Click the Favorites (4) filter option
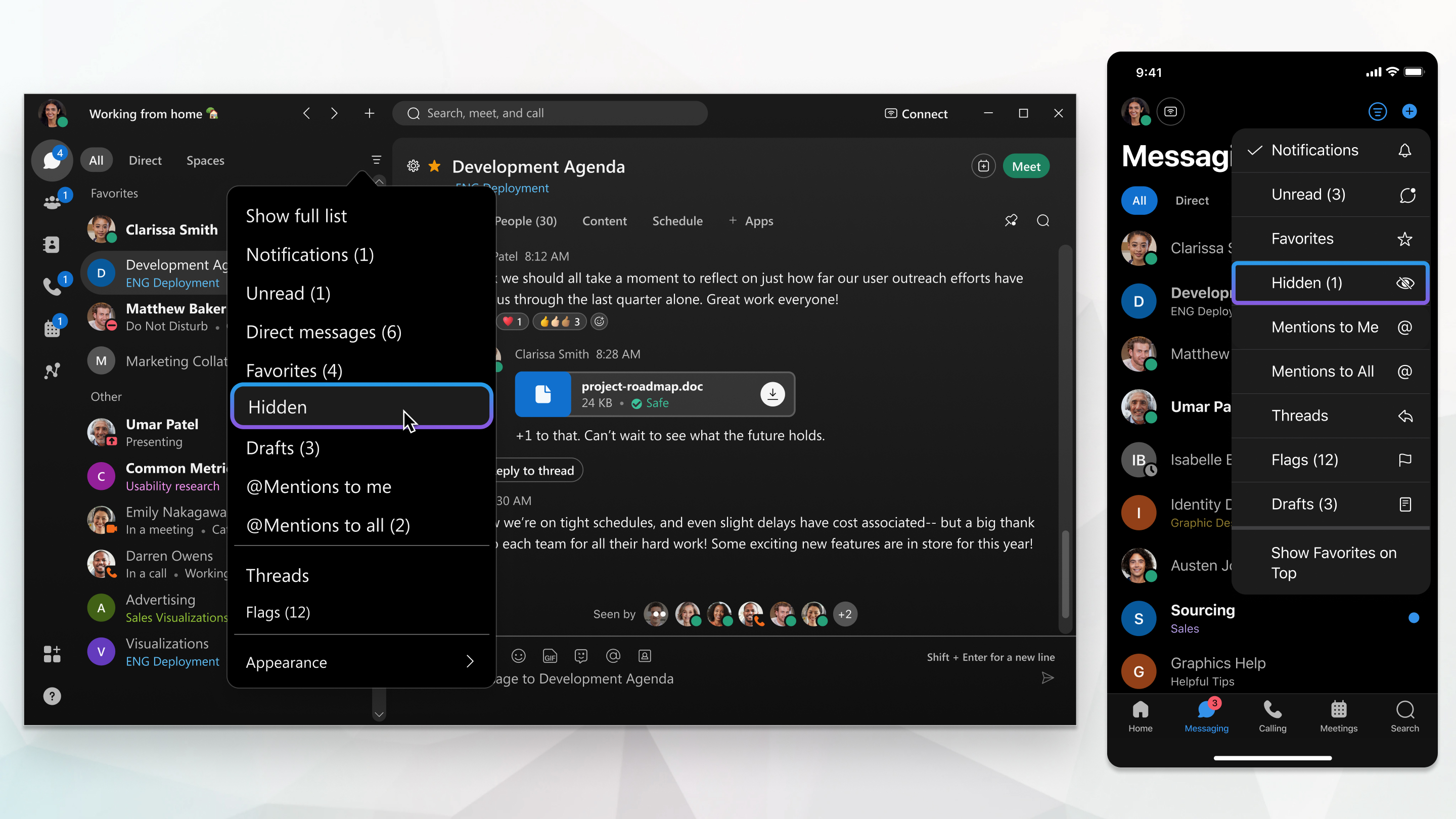 pos(294,370)
